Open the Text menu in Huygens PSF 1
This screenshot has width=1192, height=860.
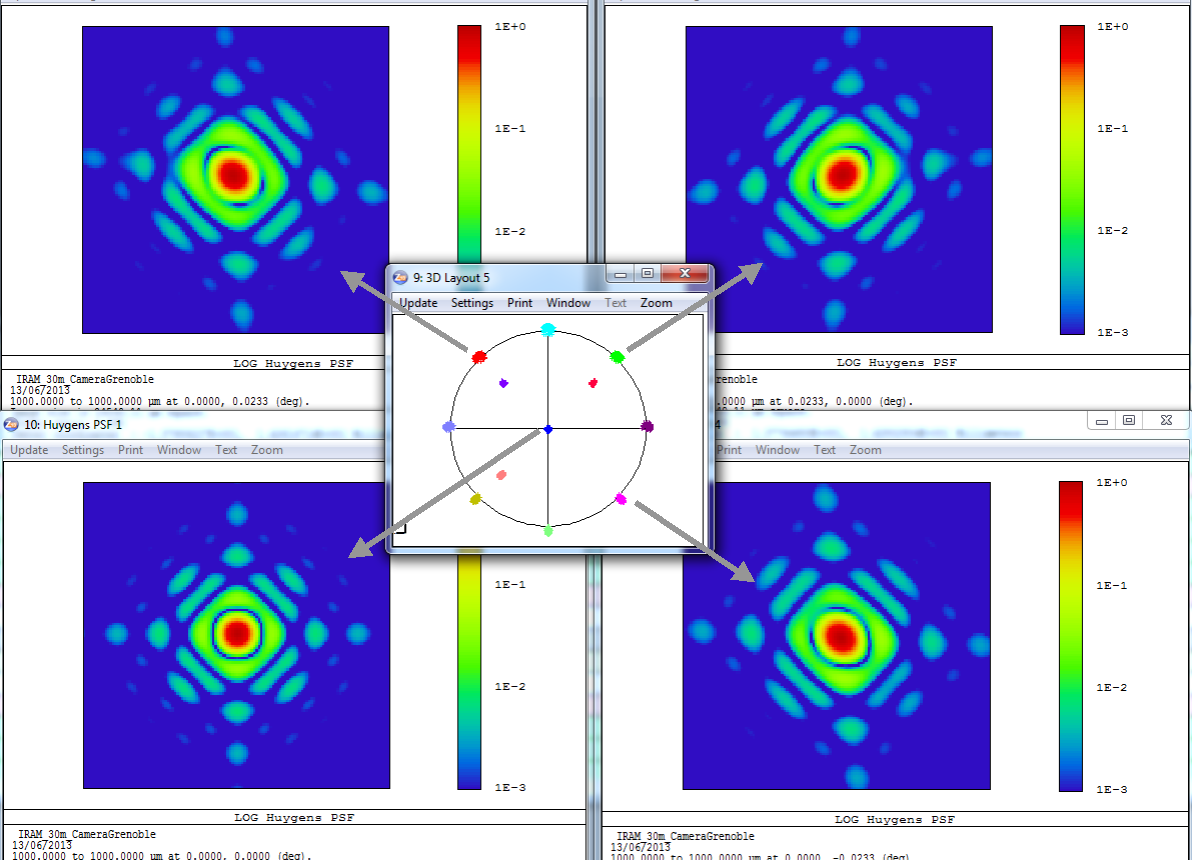coord(227,450)
